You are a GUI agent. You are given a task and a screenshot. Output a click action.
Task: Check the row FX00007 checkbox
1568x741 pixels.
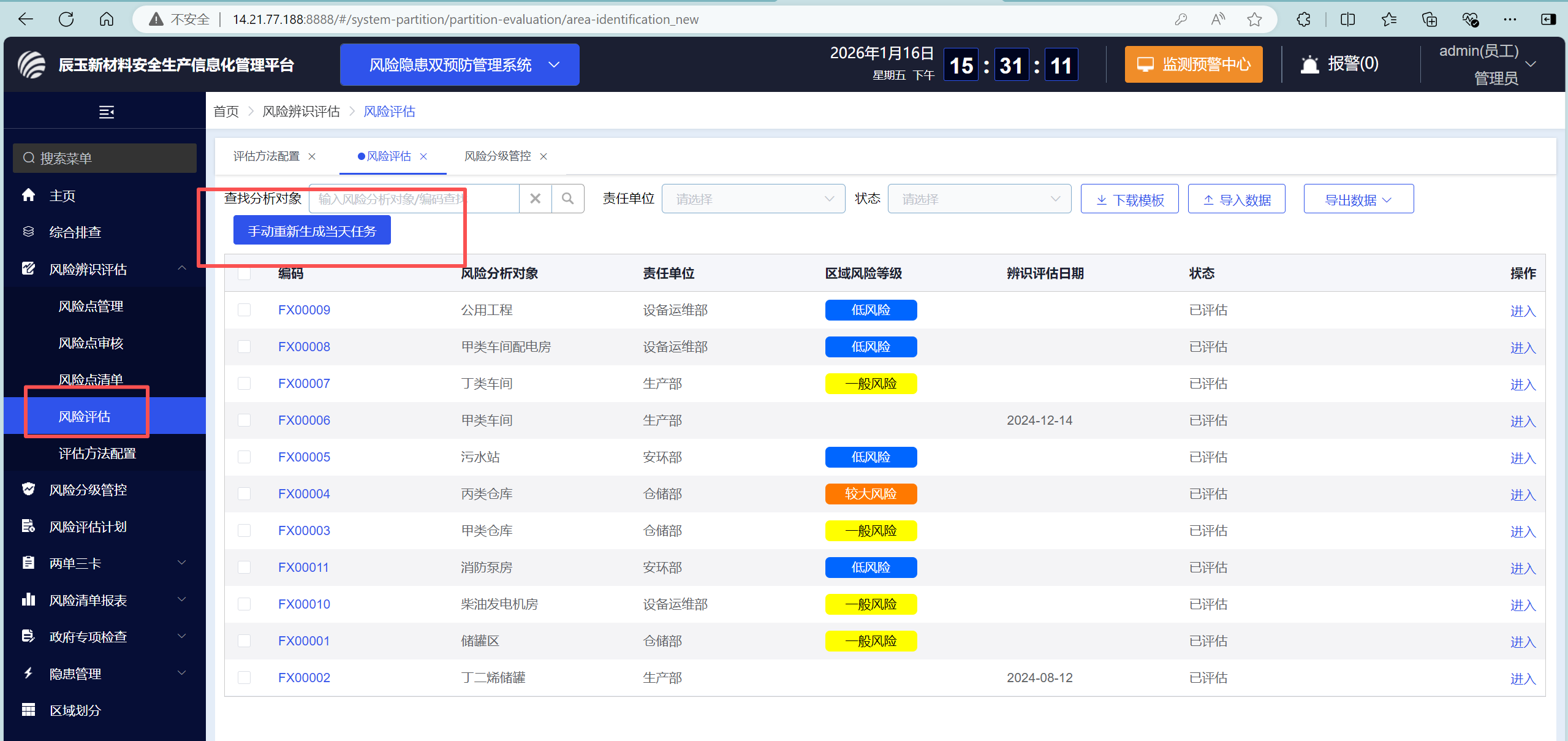coord(244,384)
